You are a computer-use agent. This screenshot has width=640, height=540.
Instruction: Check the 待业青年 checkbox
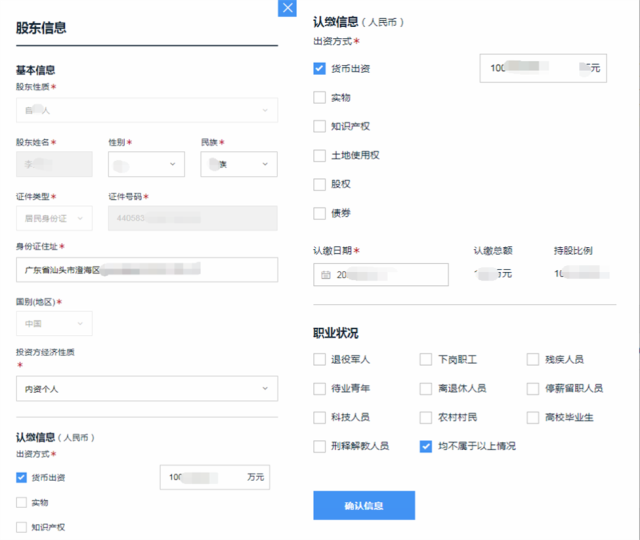[319, 389]
